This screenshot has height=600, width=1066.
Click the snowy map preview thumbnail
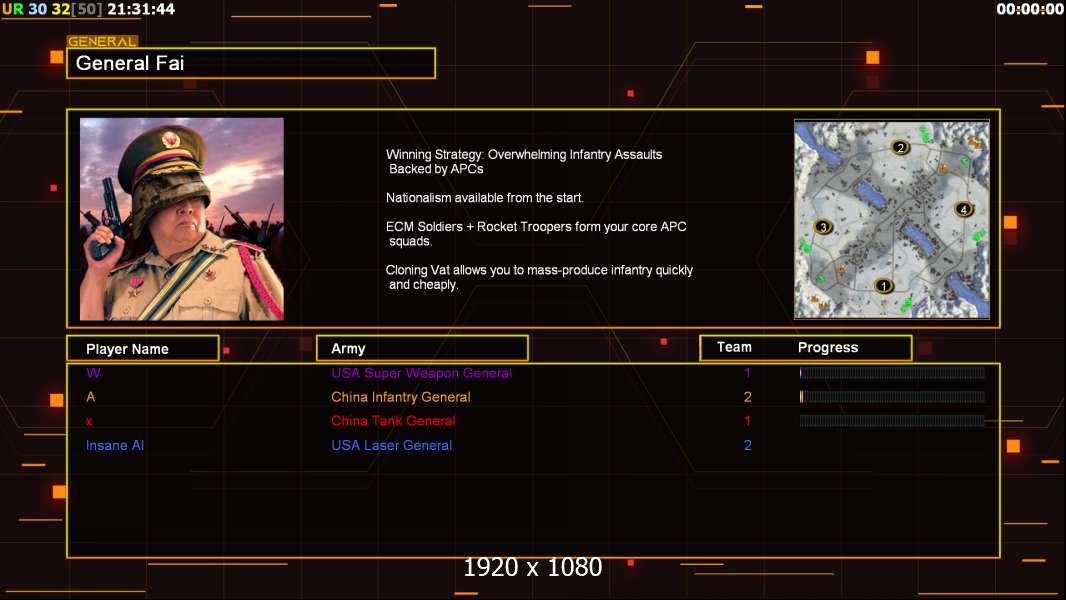coord(891,219)
